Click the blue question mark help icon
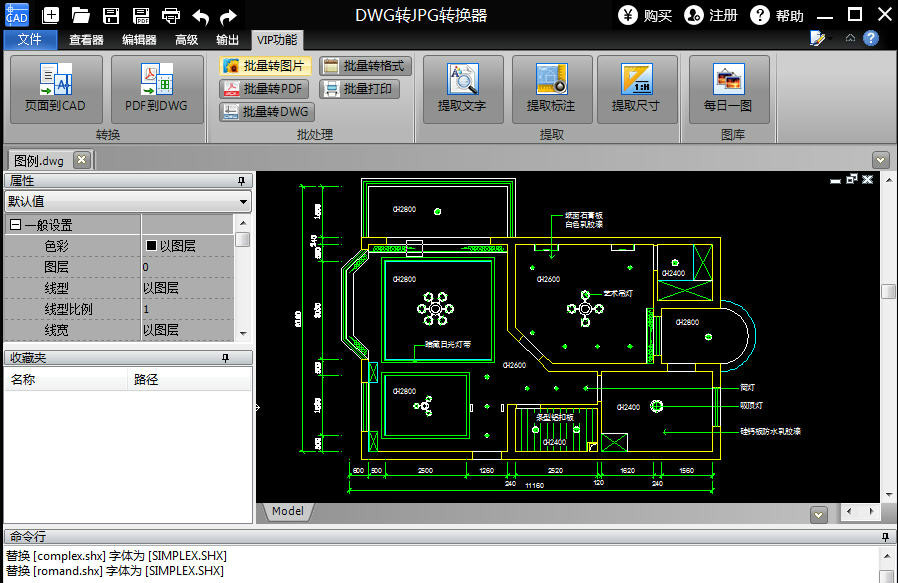Viewport: 898px width, 583px height. tap(871, 38)
